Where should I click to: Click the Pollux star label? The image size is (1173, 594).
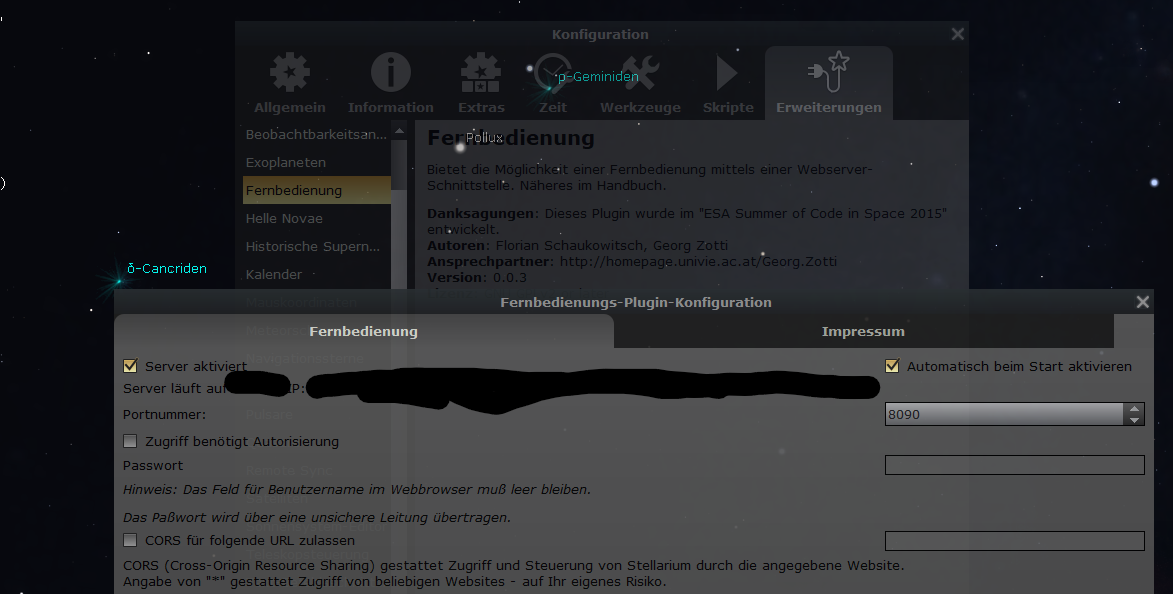[484, 138]
